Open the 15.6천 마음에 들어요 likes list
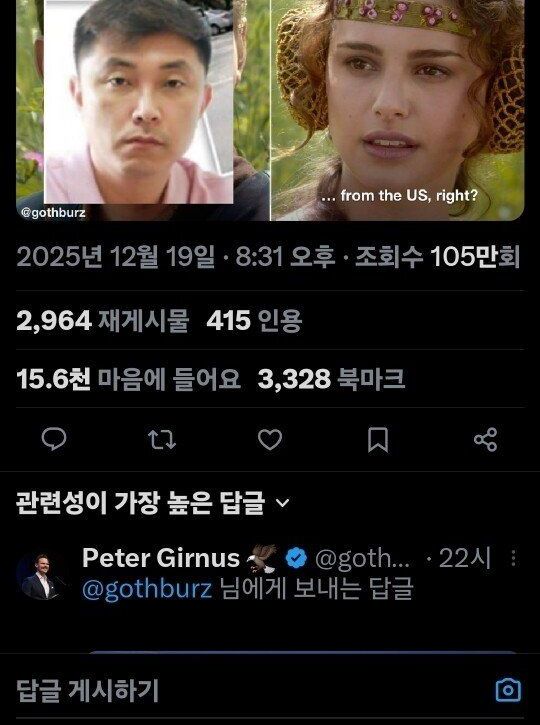Image resolution: width=540 pixels, height=725 pixels. pyautogui.click(x=129, y=379)
